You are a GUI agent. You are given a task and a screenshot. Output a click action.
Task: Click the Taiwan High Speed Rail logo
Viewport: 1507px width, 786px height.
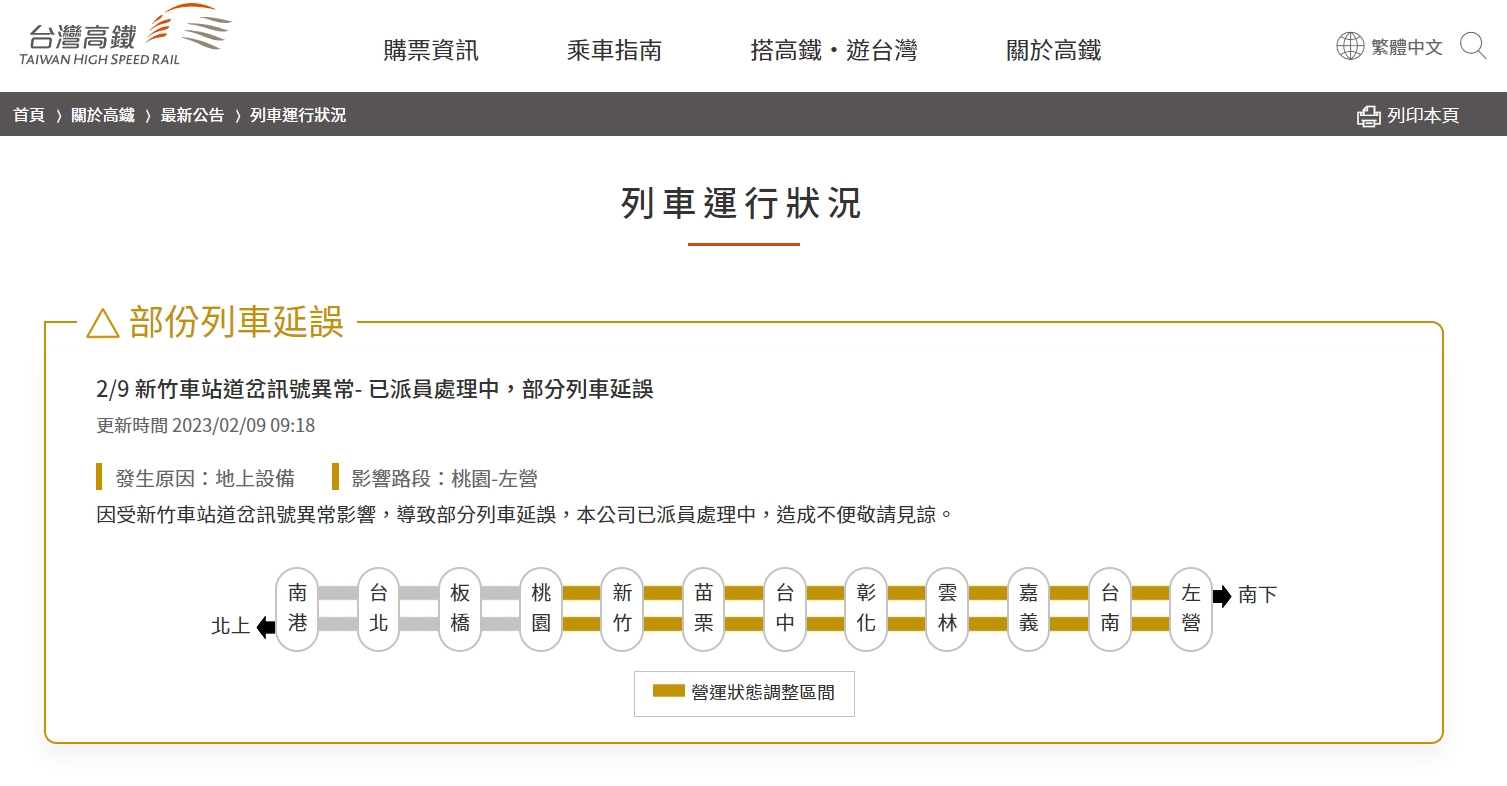coord(125,36)
